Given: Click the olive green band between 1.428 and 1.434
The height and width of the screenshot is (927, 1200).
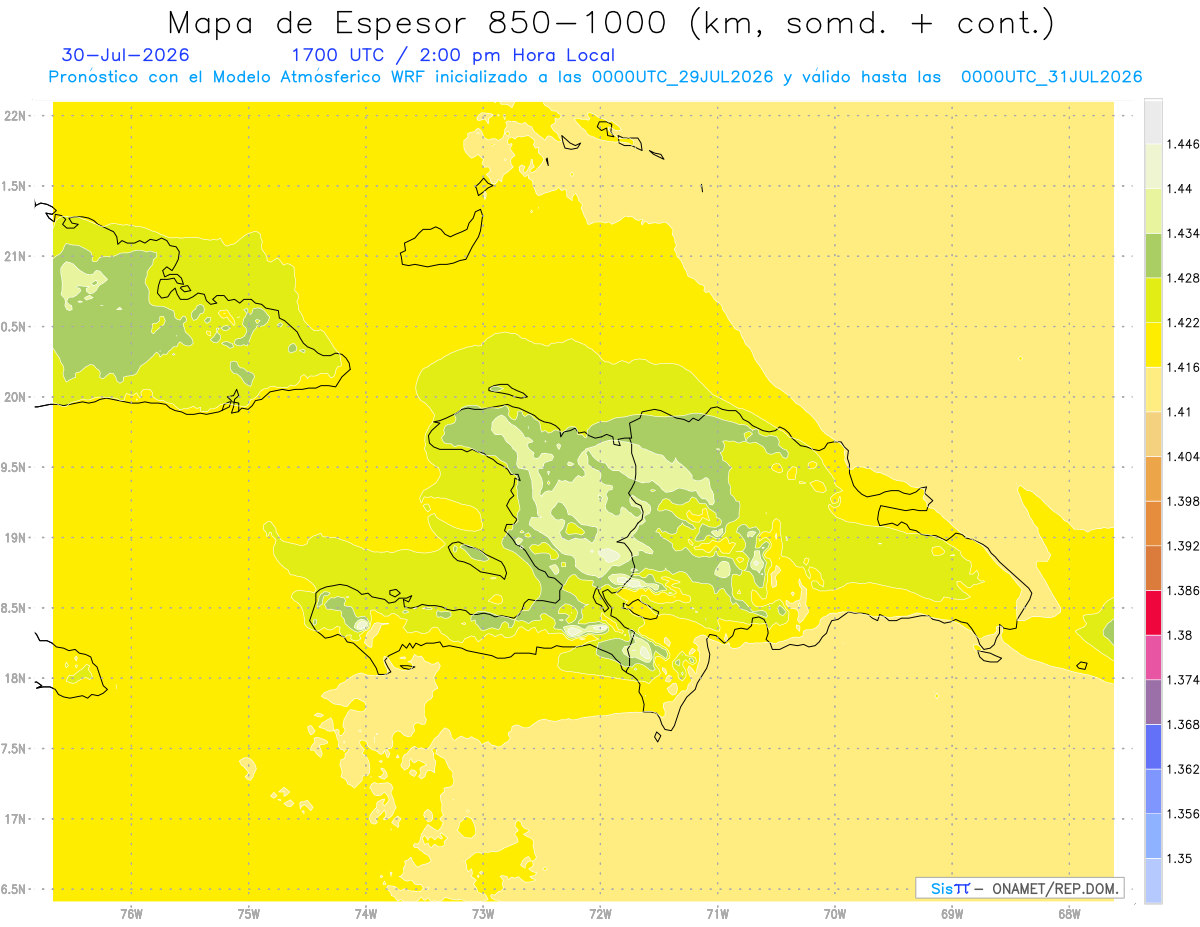Looking at the screenshot, I should click(x=1153, y=255).
